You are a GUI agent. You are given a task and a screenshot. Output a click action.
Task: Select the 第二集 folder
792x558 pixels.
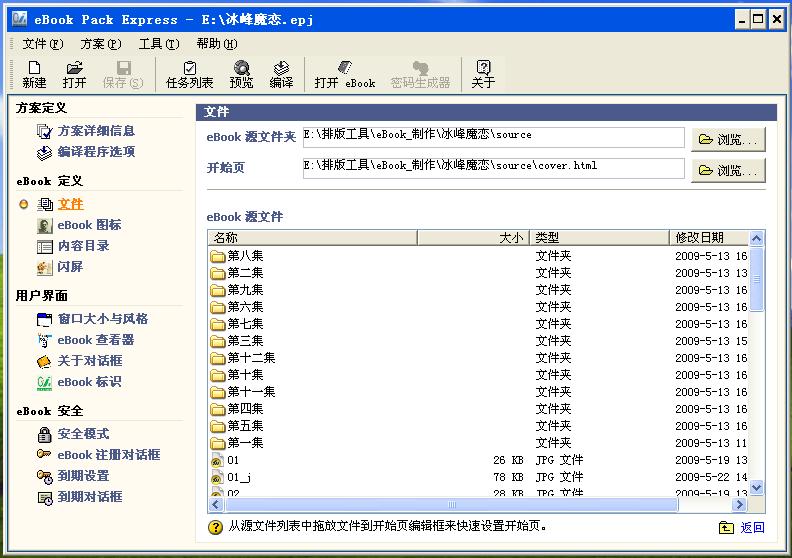click(237, 273)
